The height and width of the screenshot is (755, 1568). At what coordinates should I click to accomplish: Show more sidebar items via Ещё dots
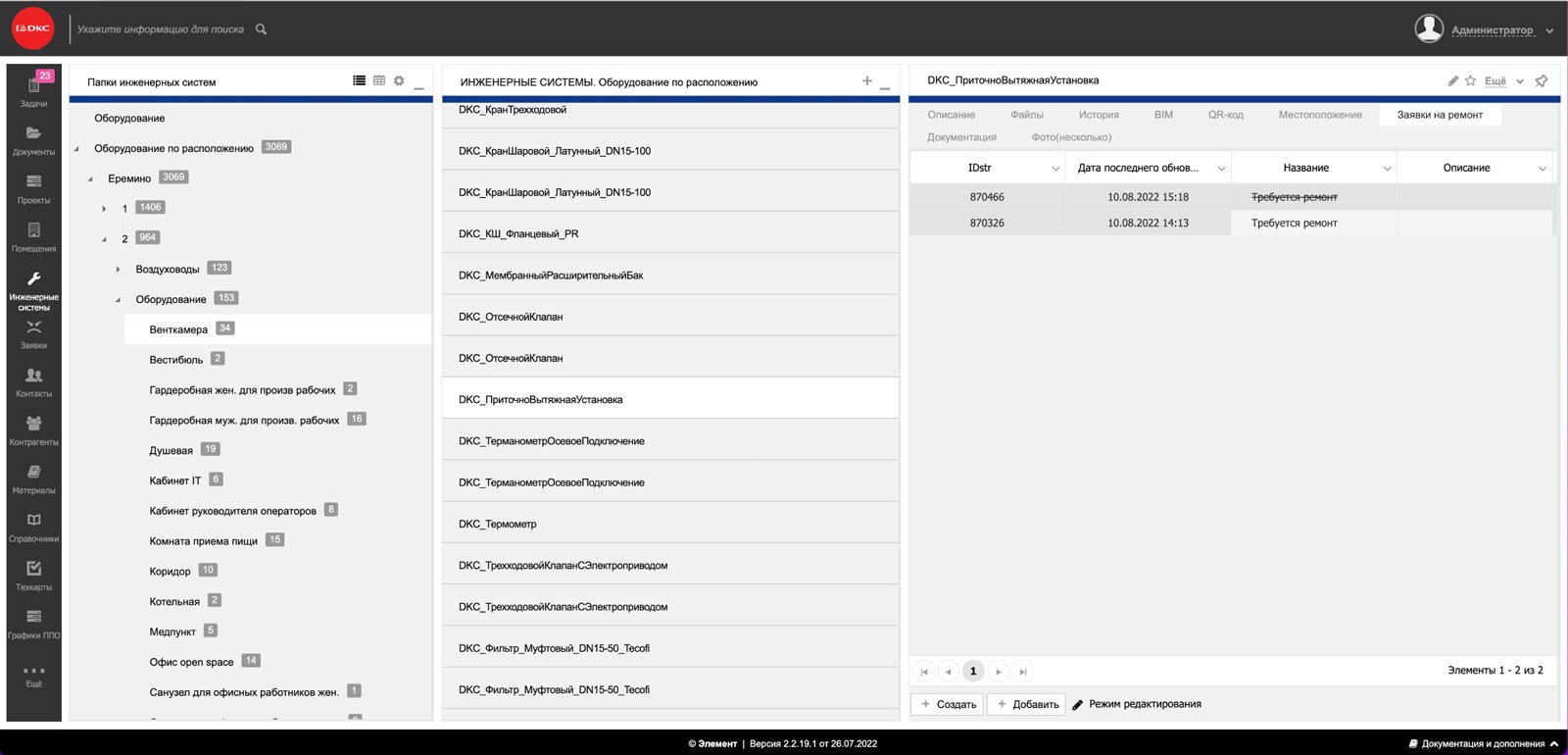(x=33, y=676)
